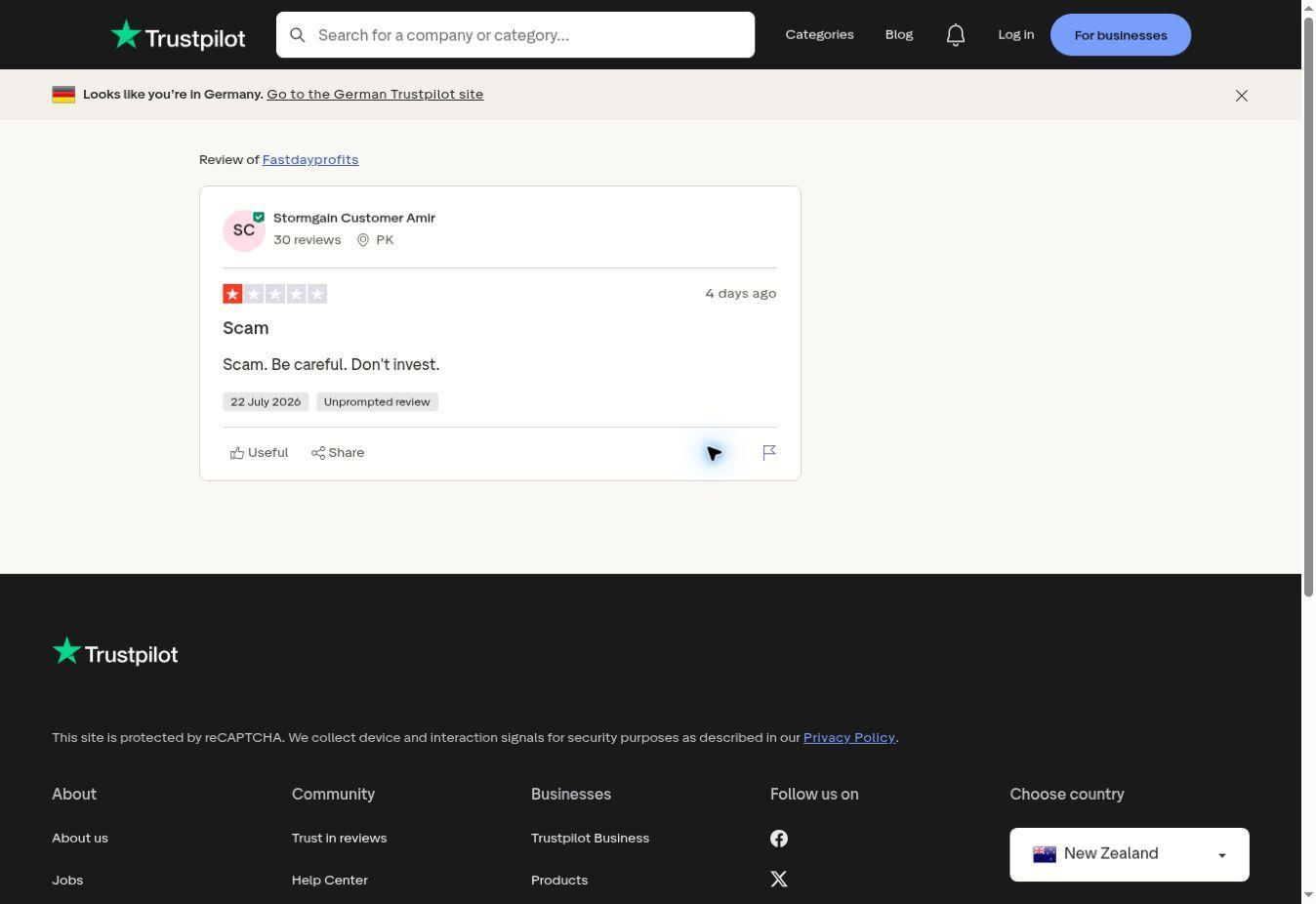The image size is (1316, 904).
Task: Open the SC reviewer avatar
Action: click(x=244, y=230)
